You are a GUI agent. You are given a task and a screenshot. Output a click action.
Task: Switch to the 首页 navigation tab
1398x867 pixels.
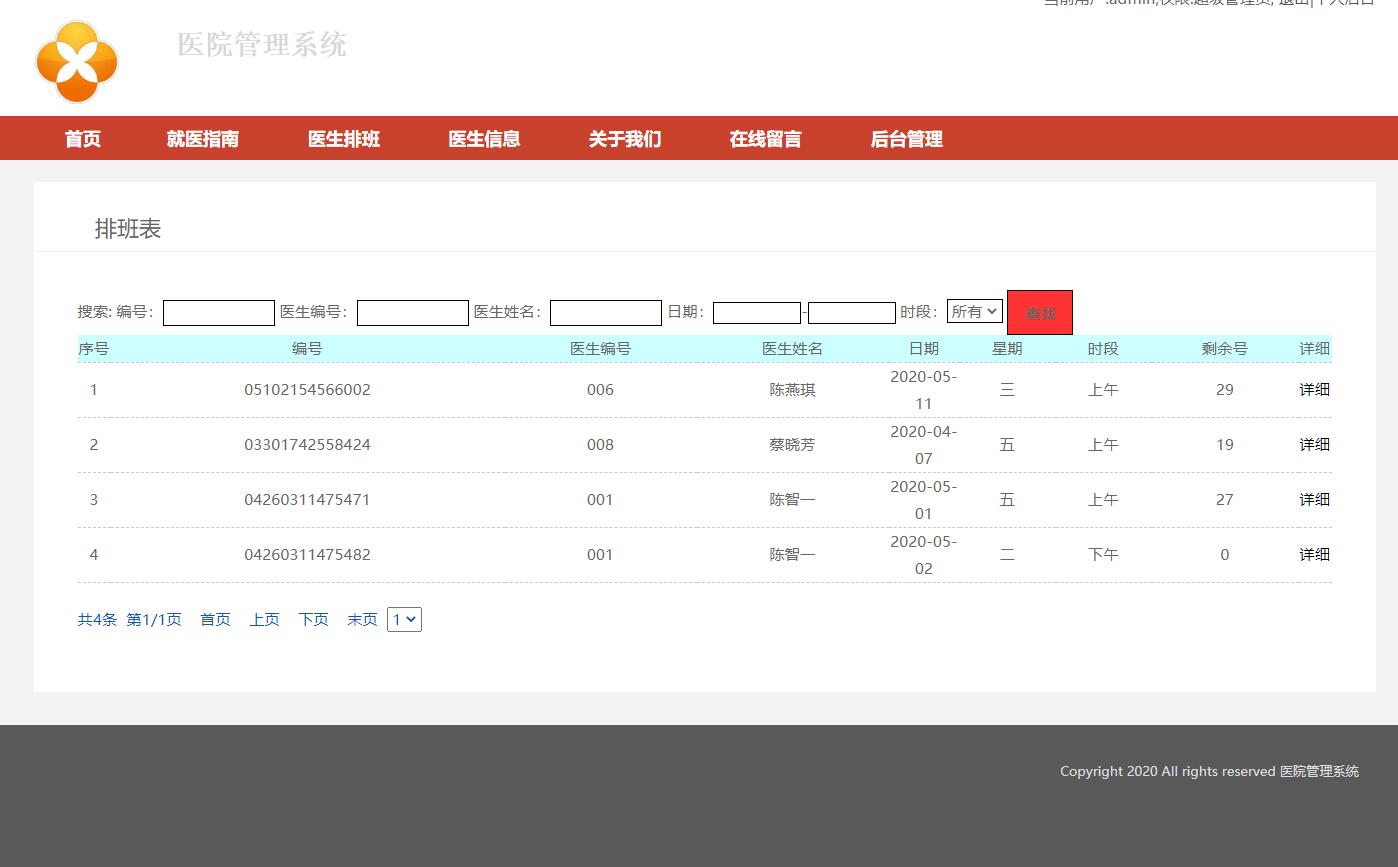(x=82, y=139)
